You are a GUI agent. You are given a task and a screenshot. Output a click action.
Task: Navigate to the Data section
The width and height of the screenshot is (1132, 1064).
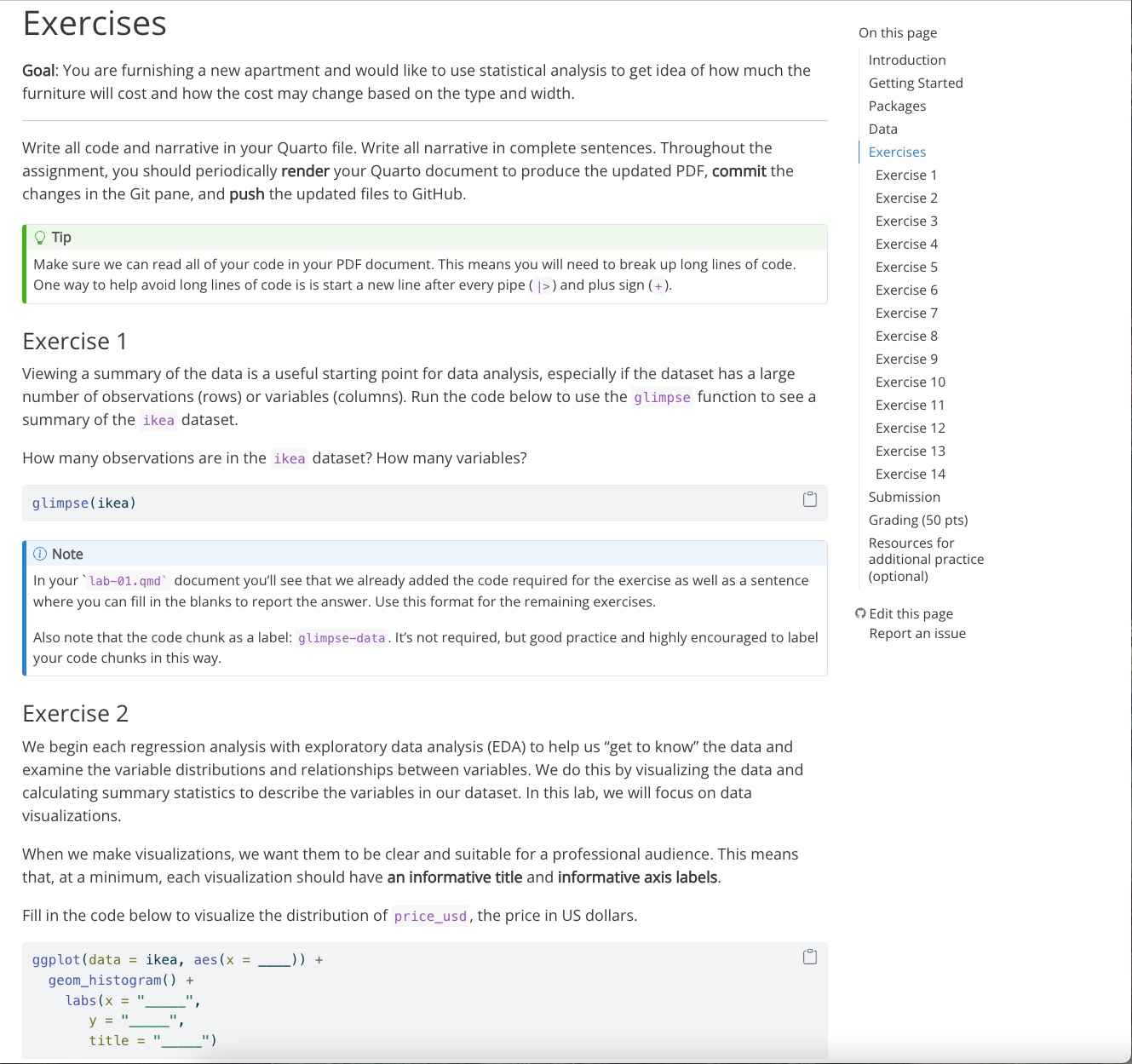(x=882, y=129)
